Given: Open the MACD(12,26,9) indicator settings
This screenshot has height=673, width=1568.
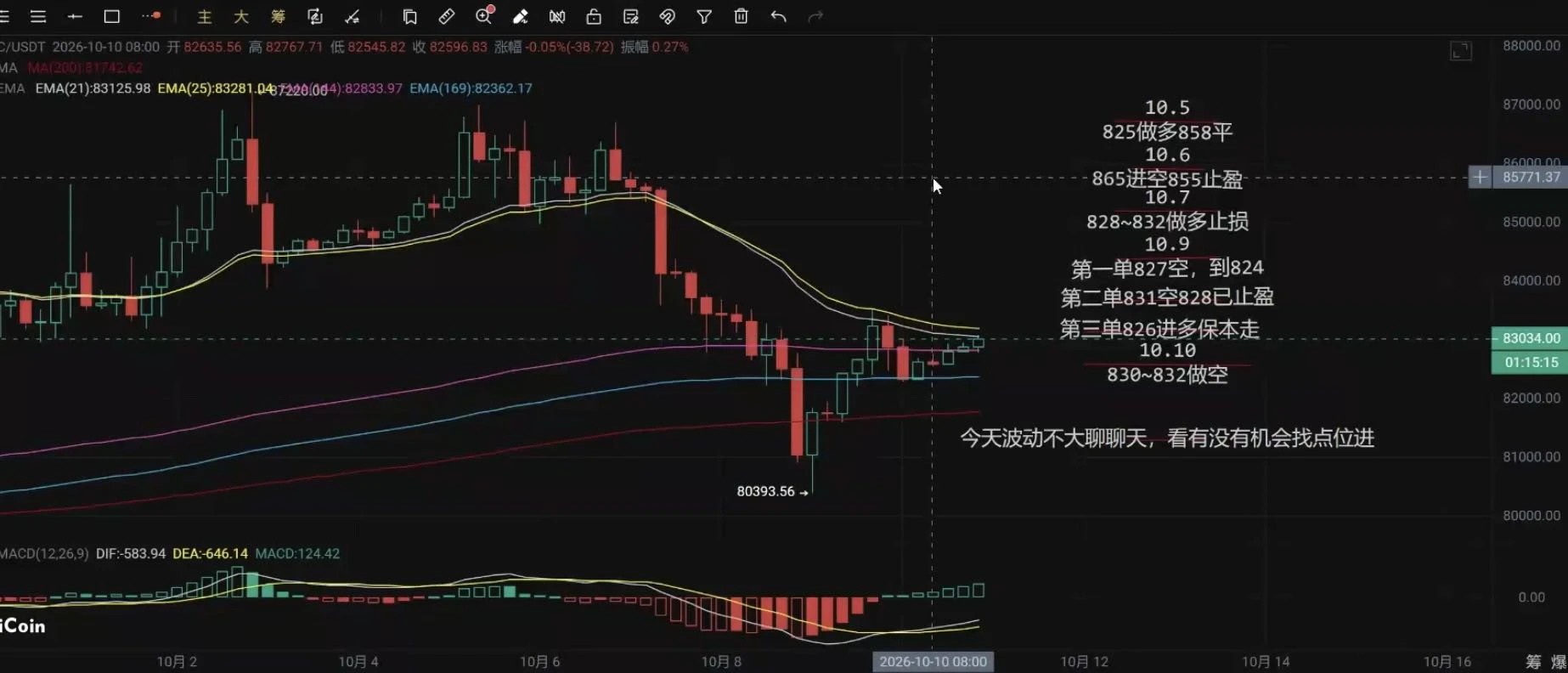Looking at the screenshot, I should coord(44,553).
